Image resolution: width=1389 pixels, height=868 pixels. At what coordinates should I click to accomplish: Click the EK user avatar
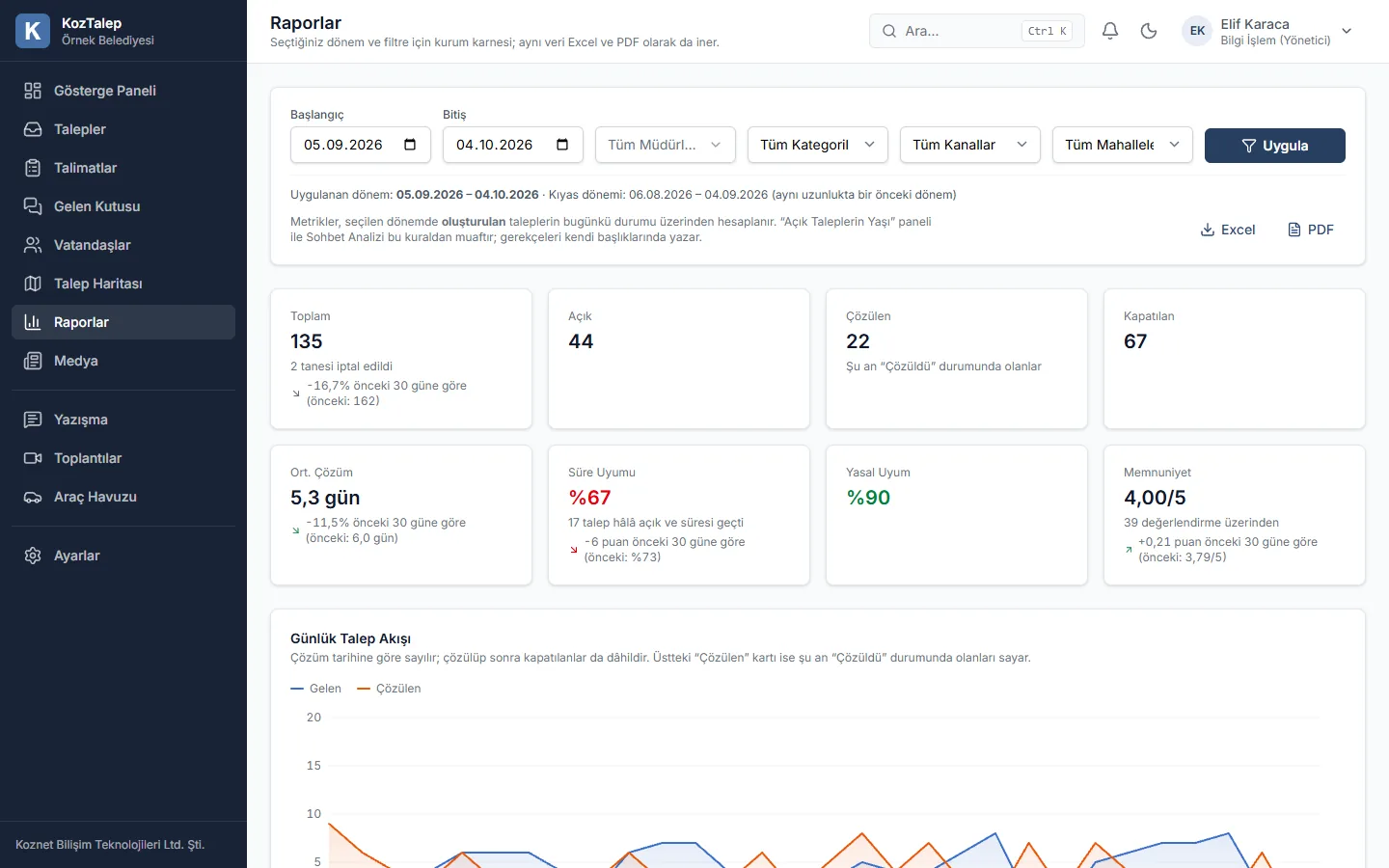coord(1197,31)
